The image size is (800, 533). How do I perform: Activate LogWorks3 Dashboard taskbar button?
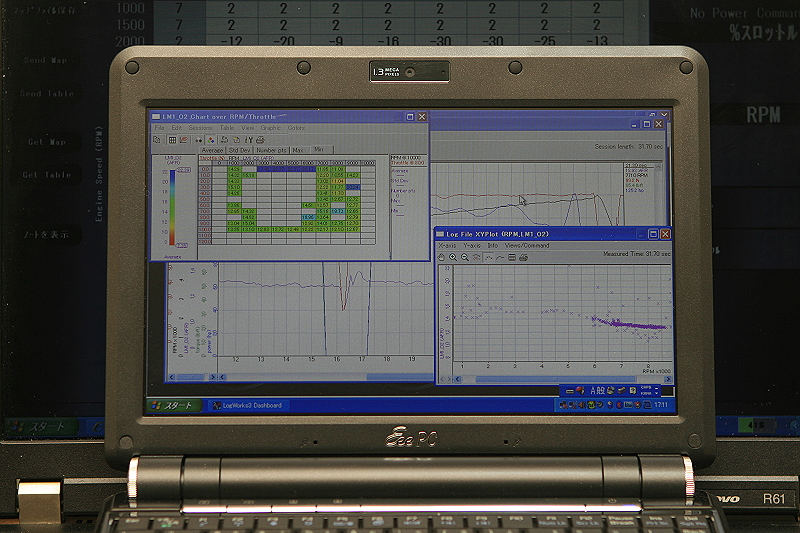(x=248, y=405)
